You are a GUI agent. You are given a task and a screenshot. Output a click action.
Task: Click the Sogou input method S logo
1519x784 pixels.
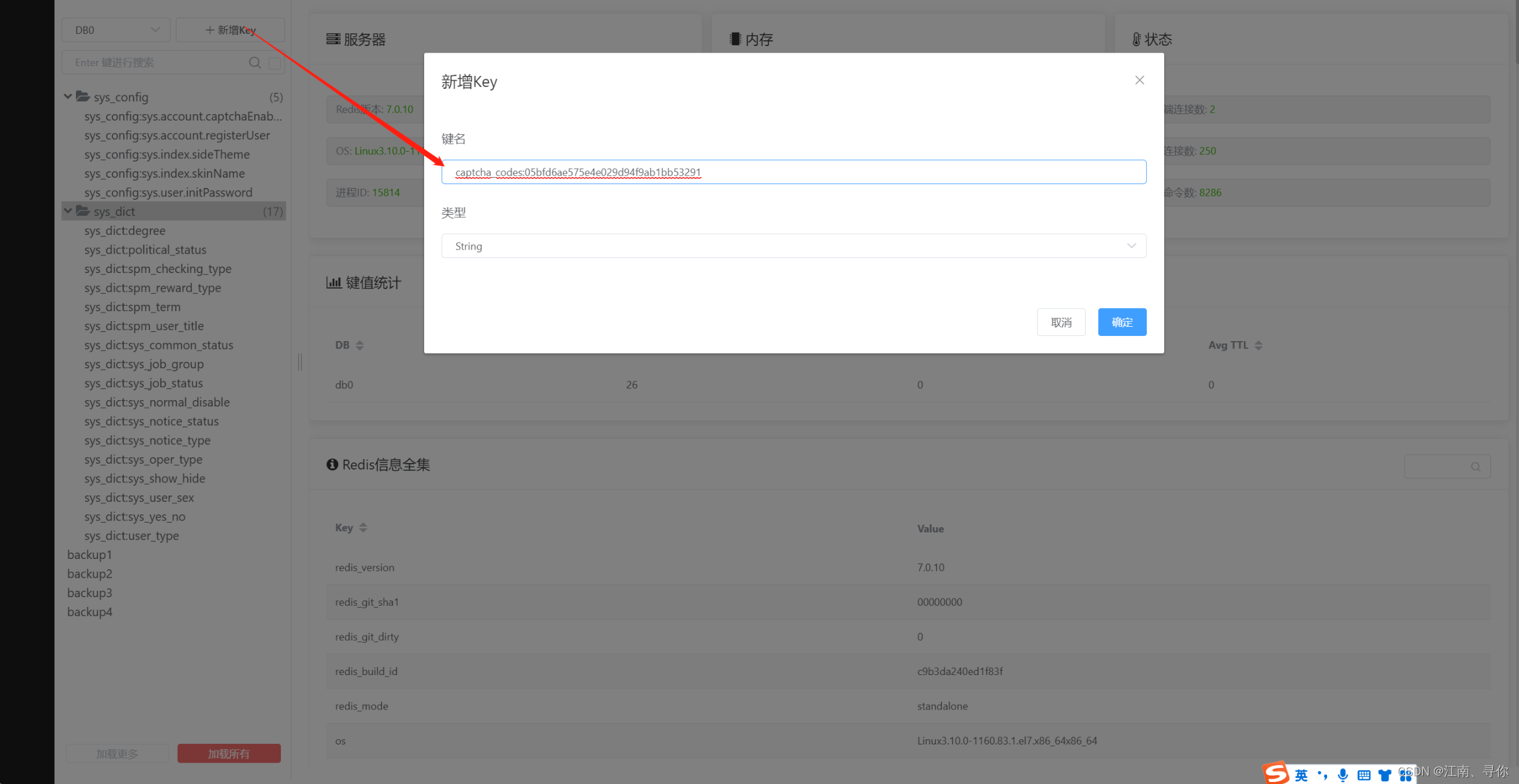tap(1275, 773)
